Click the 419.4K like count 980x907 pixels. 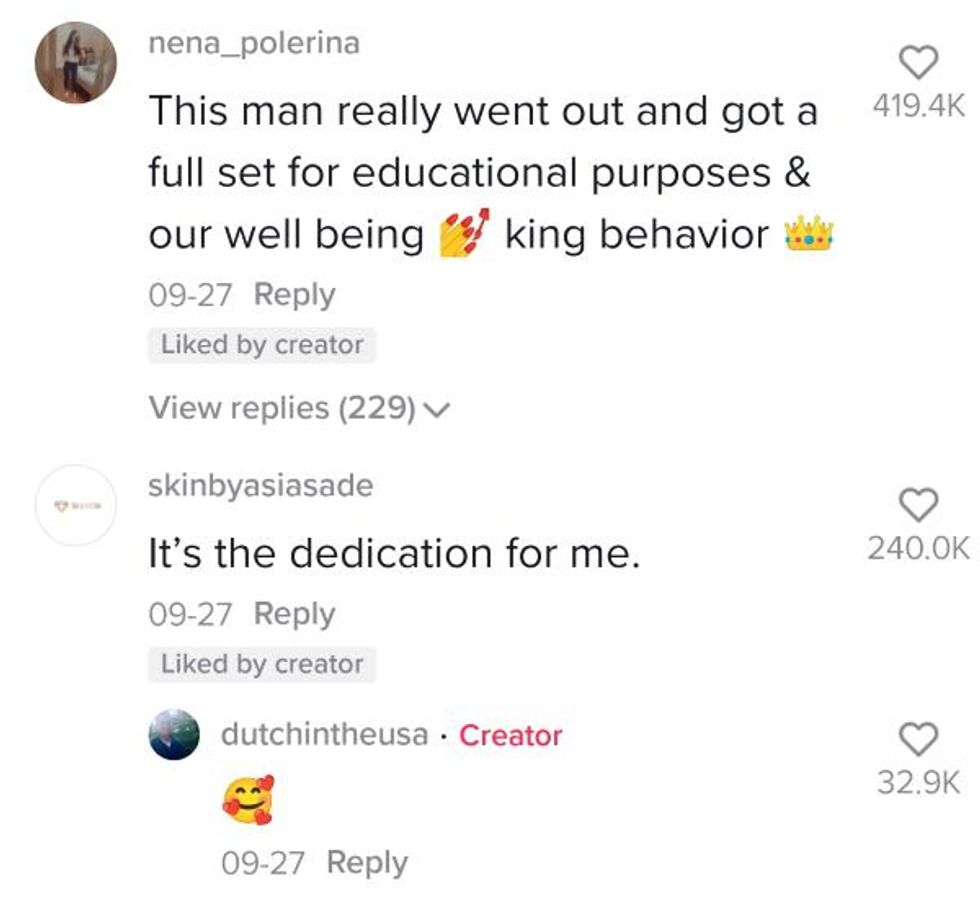(918, 107)
